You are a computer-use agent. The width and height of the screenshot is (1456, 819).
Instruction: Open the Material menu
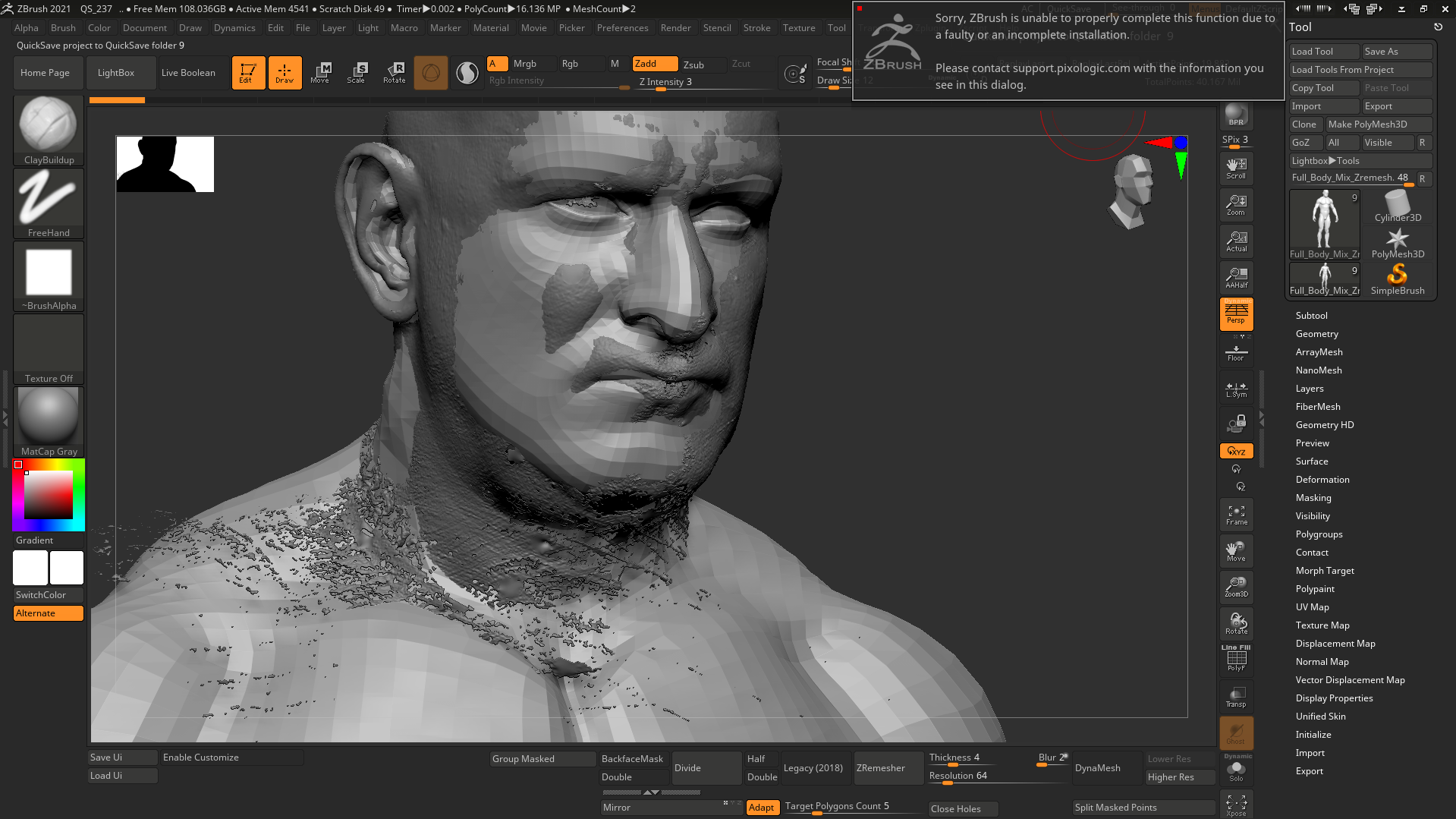click(491, 28)
